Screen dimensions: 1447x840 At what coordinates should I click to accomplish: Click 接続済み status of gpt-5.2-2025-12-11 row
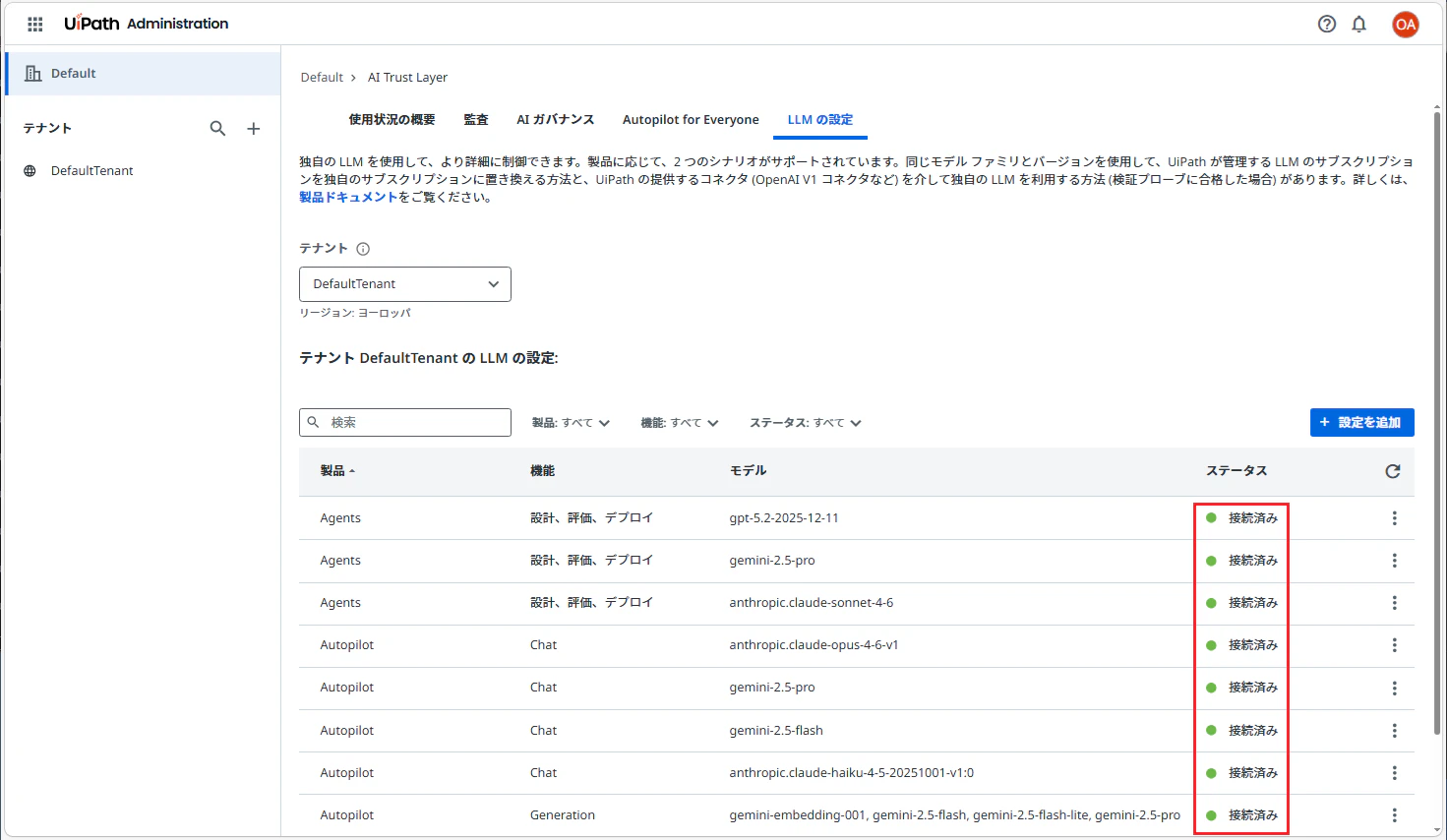tap(1241, 518)
